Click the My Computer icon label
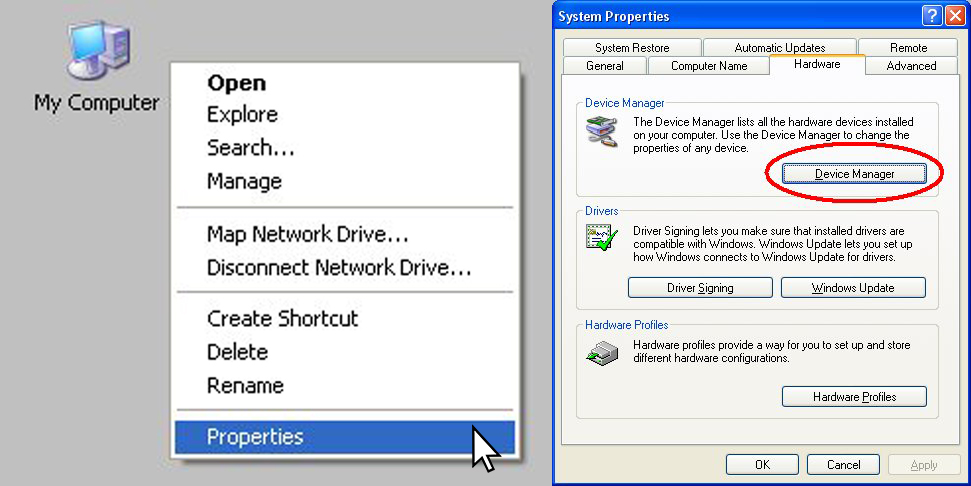This screenshot has width=971, height=486. pos(97,103)
